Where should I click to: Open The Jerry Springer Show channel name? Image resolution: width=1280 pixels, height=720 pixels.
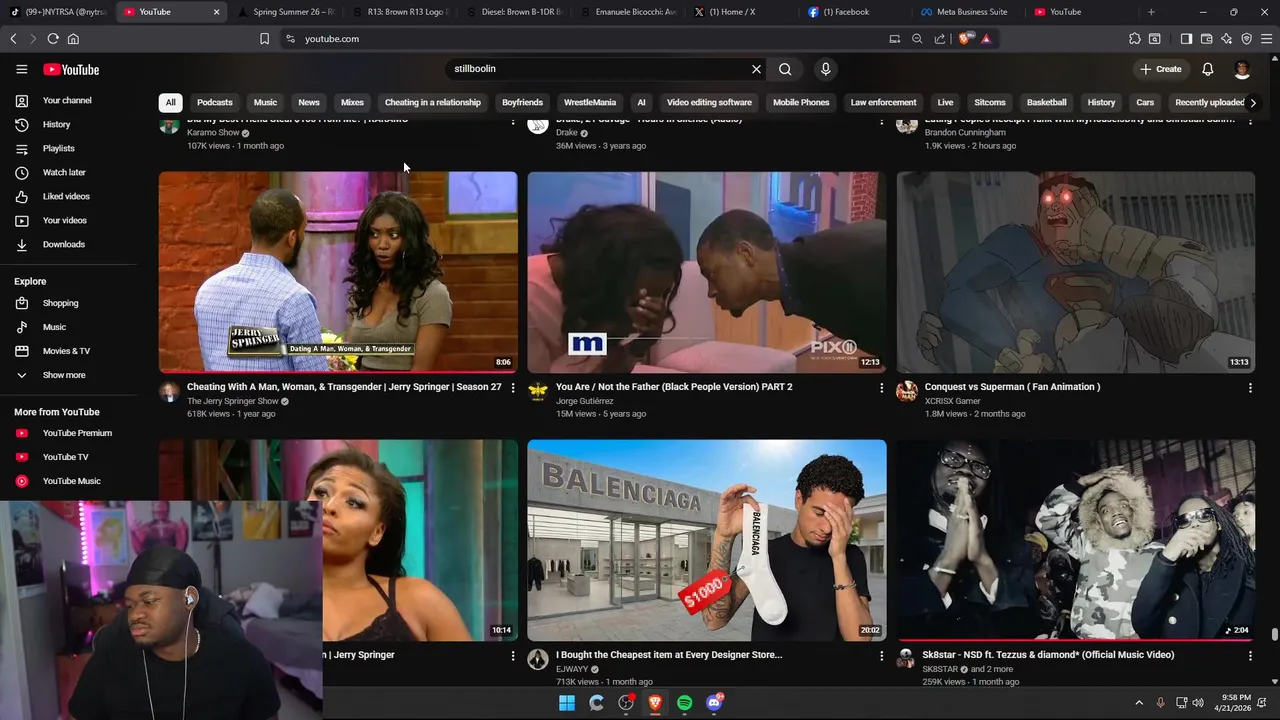coord(232,401)
